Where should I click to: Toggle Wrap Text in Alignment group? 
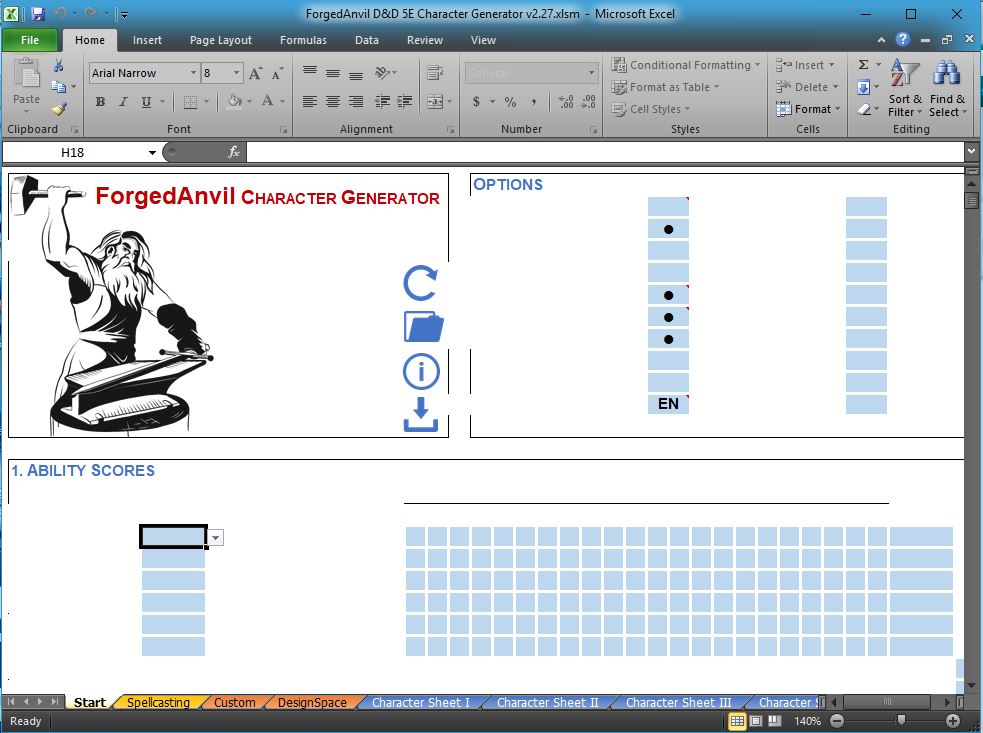pyautogui.click(x=435, y=73)
